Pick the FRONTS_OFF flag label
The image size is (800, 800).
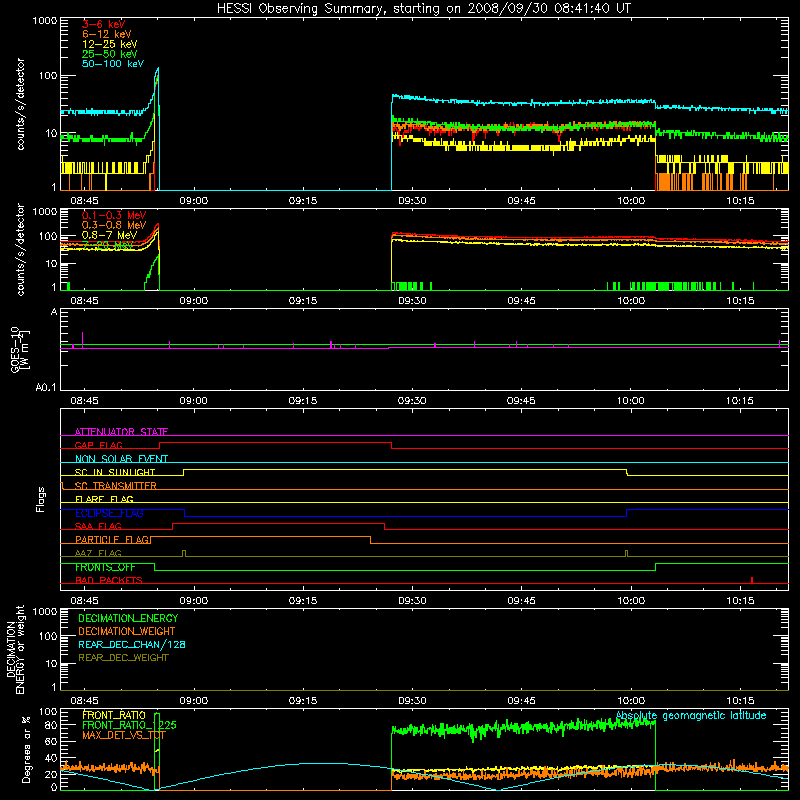tap(105, 567)
